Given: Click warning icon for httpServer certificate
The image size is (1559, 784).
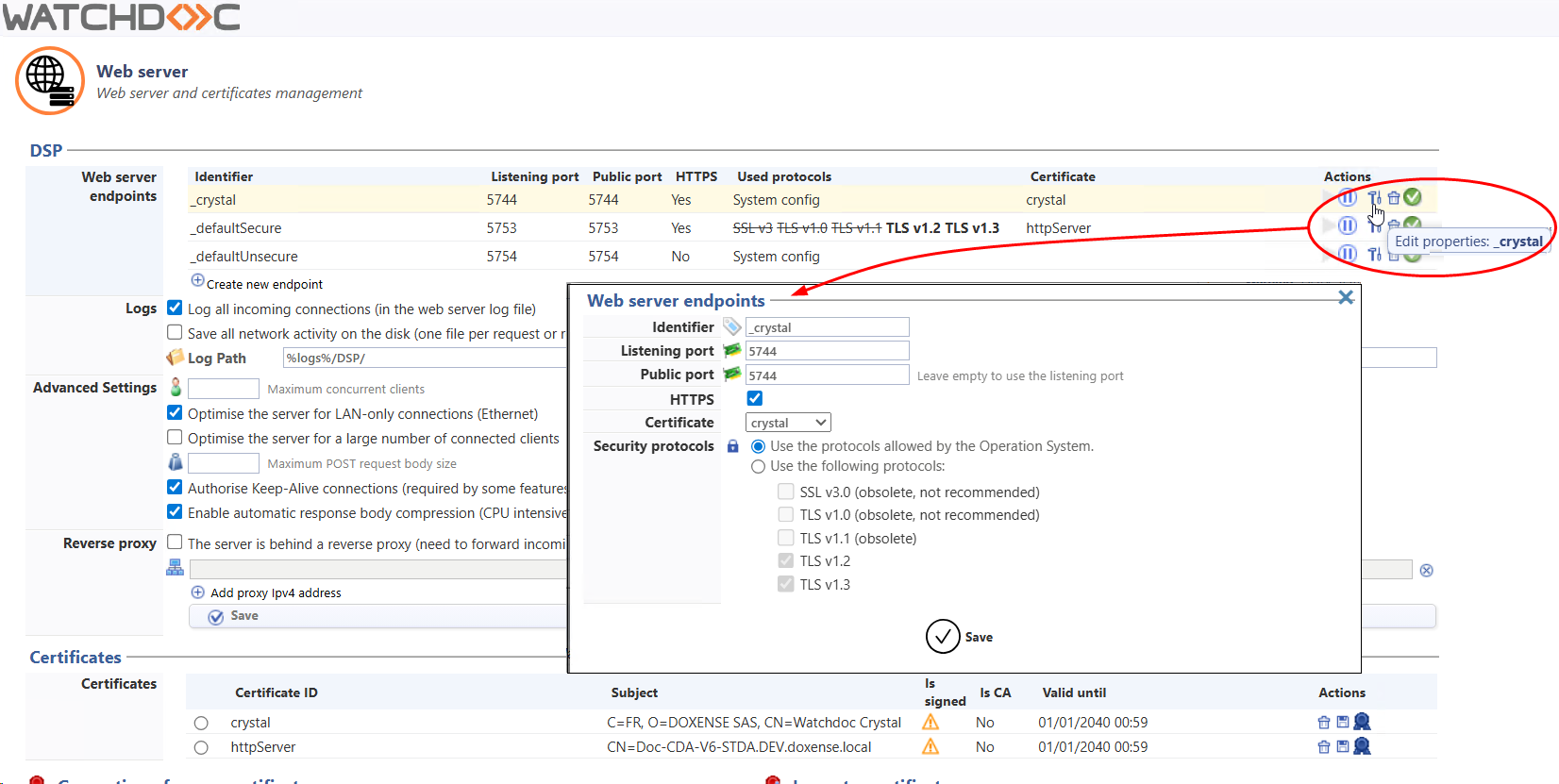Looking at the screenshot, I should (x=930, y=746).
